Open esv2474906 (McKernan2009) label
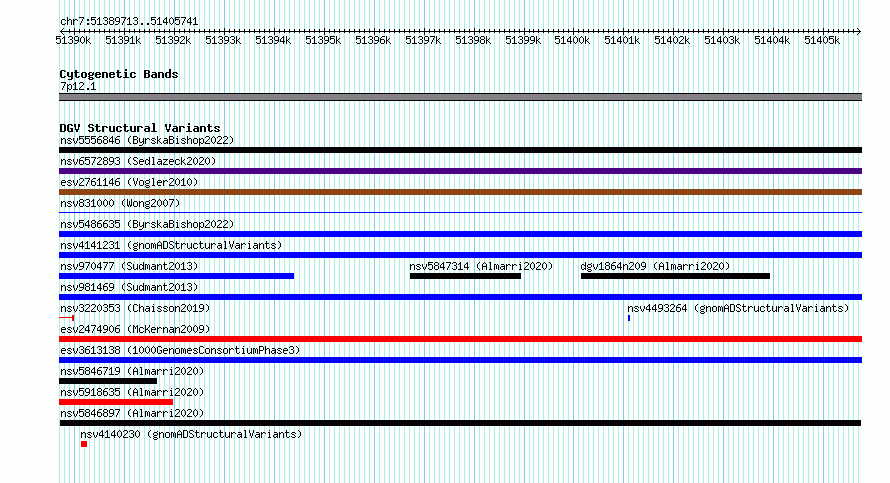The image size is (890, 483). tap(135, 329)
